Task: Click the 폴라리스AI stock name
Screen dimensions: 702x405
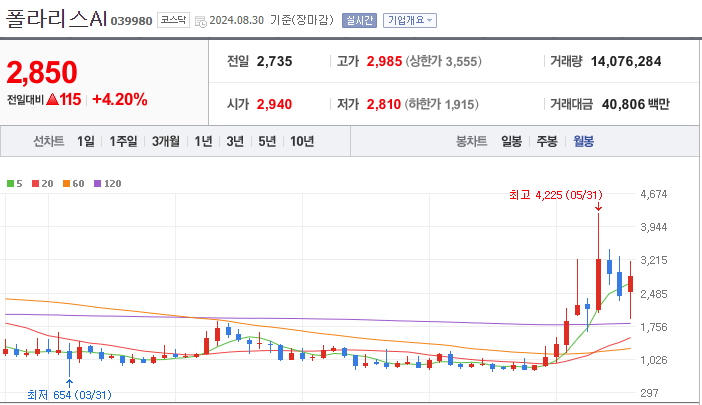Action: [56, 19]
